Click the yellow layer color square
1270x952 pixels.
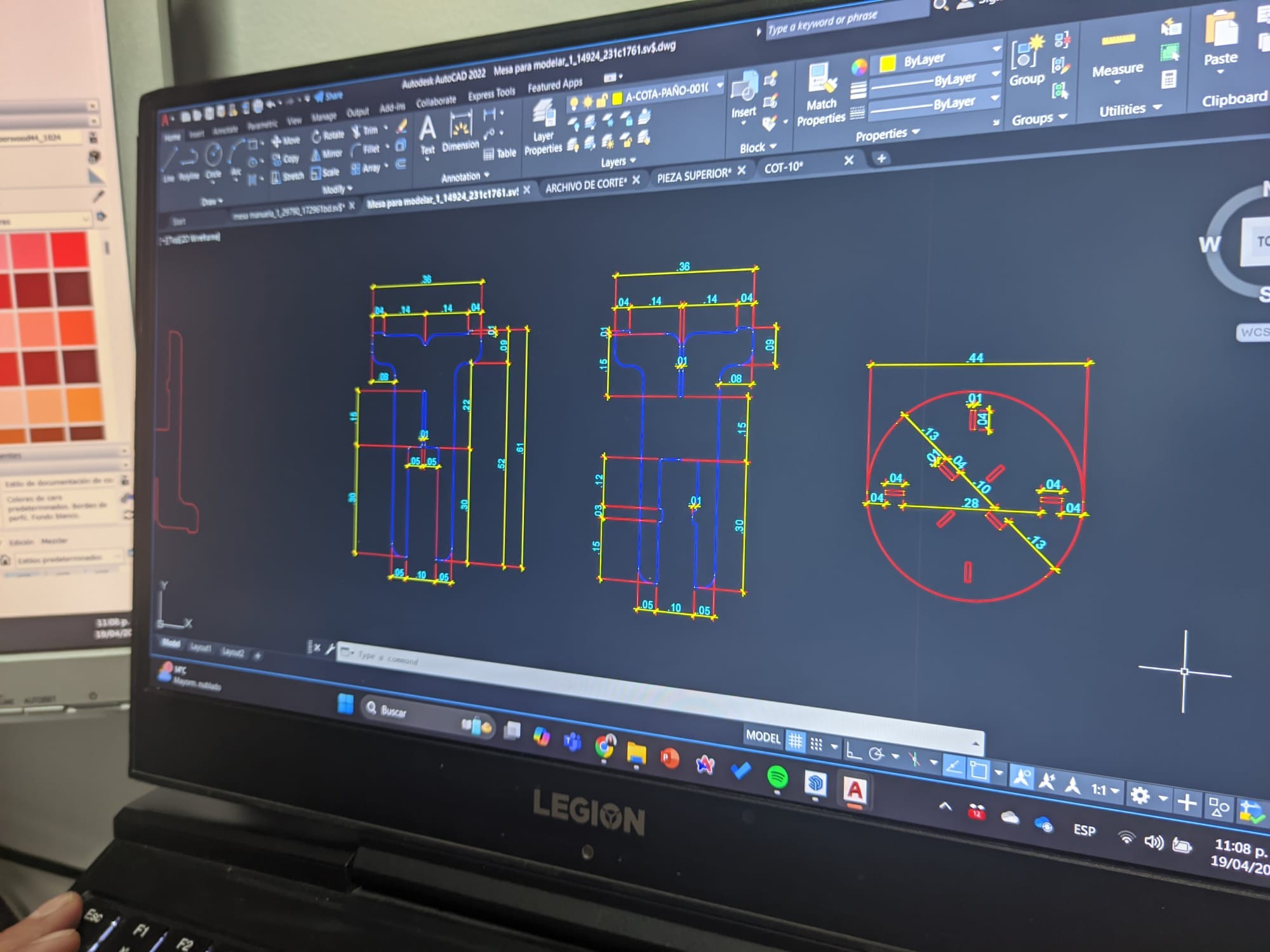click(x=616, y=98)
